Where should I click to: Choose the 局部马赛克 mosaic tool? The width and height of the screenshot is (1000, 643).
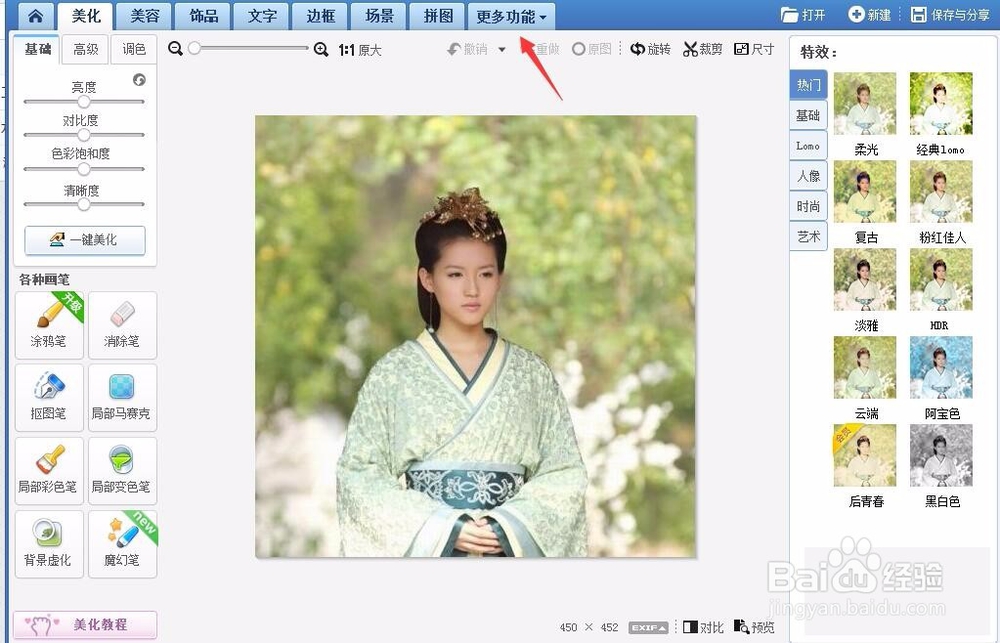(x=122, y=397)
